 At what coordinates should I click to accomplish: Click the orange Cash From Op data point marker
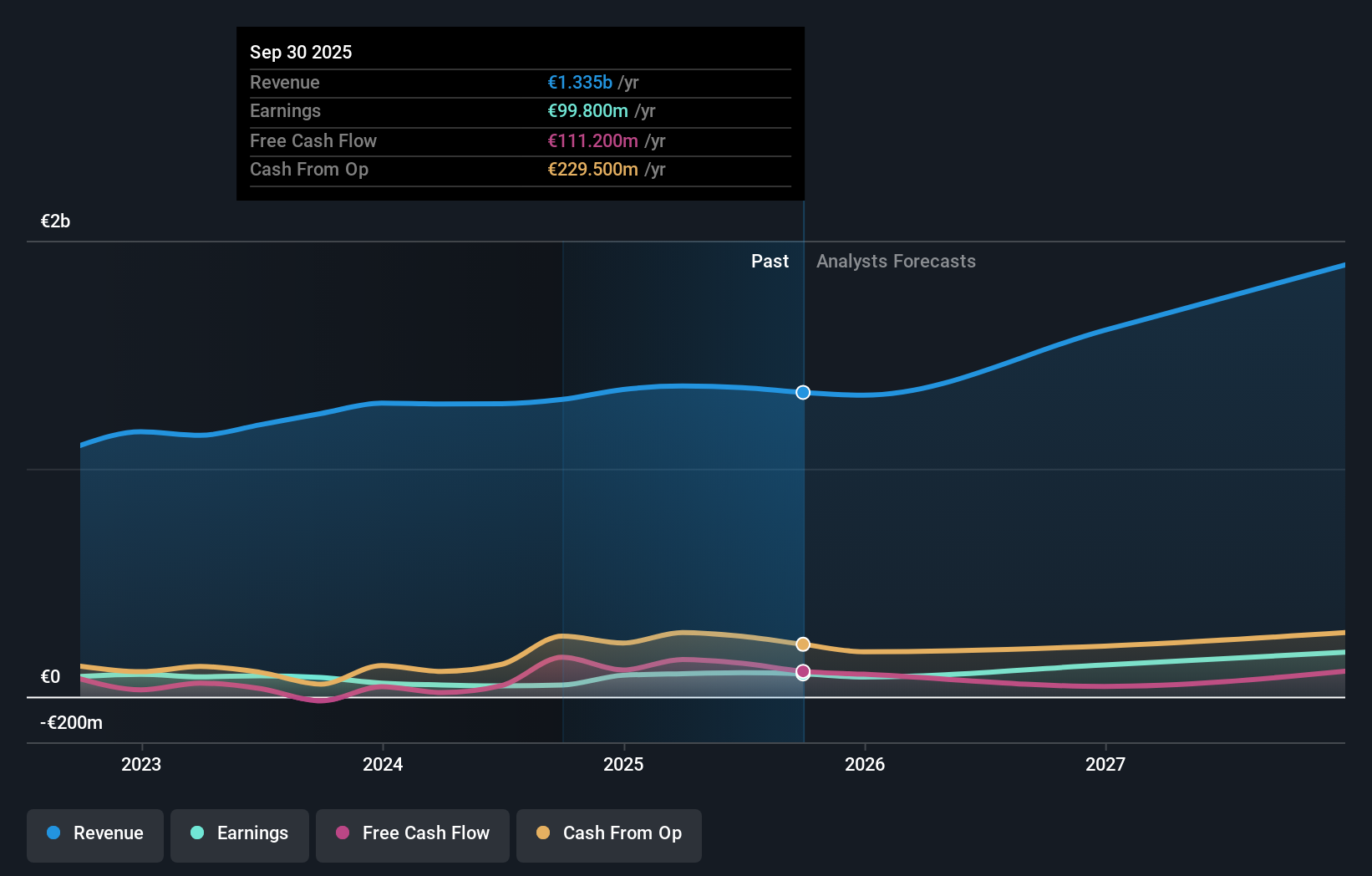803,644
